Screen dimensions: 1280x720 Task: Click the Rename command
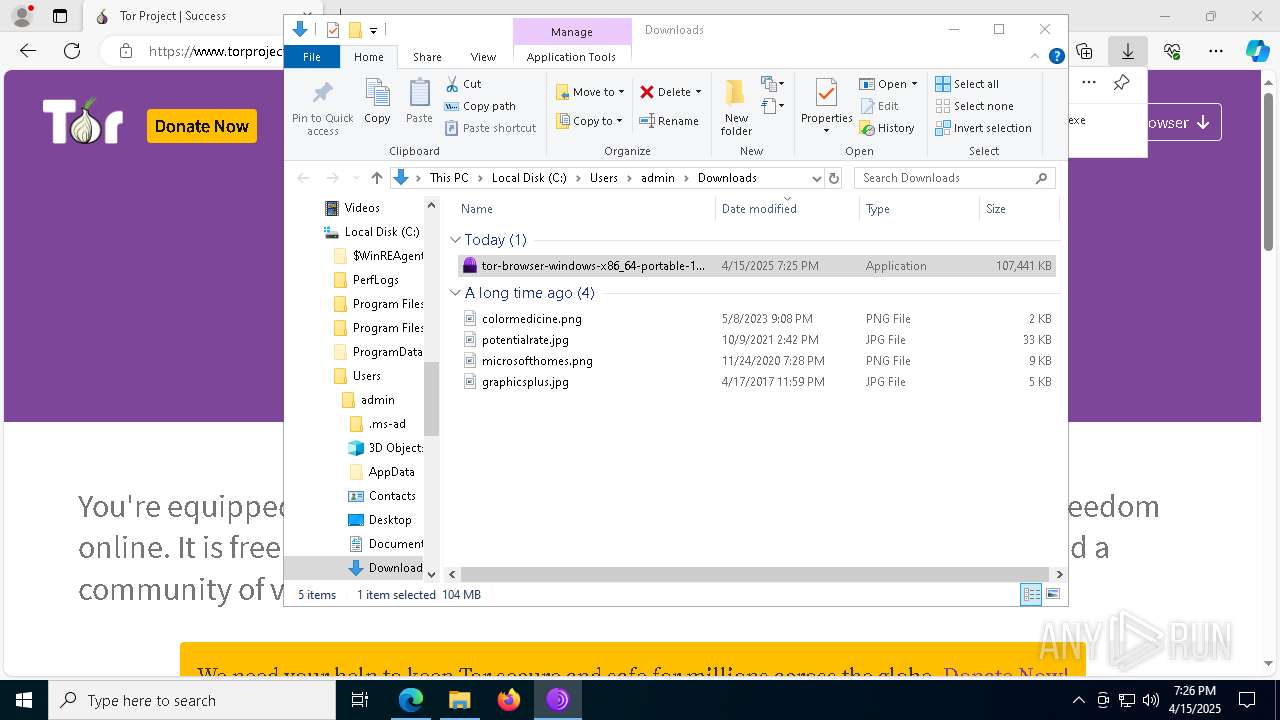tap(669, 121)
